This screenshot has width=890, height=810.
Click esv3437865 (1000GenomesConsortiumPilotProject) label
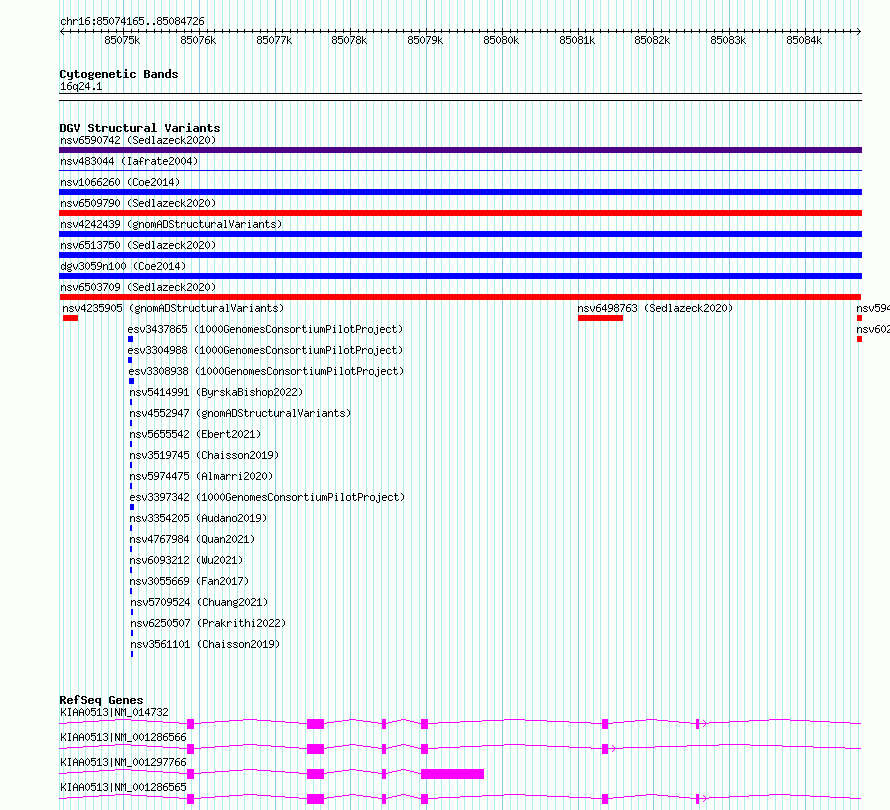pos(265,329)
